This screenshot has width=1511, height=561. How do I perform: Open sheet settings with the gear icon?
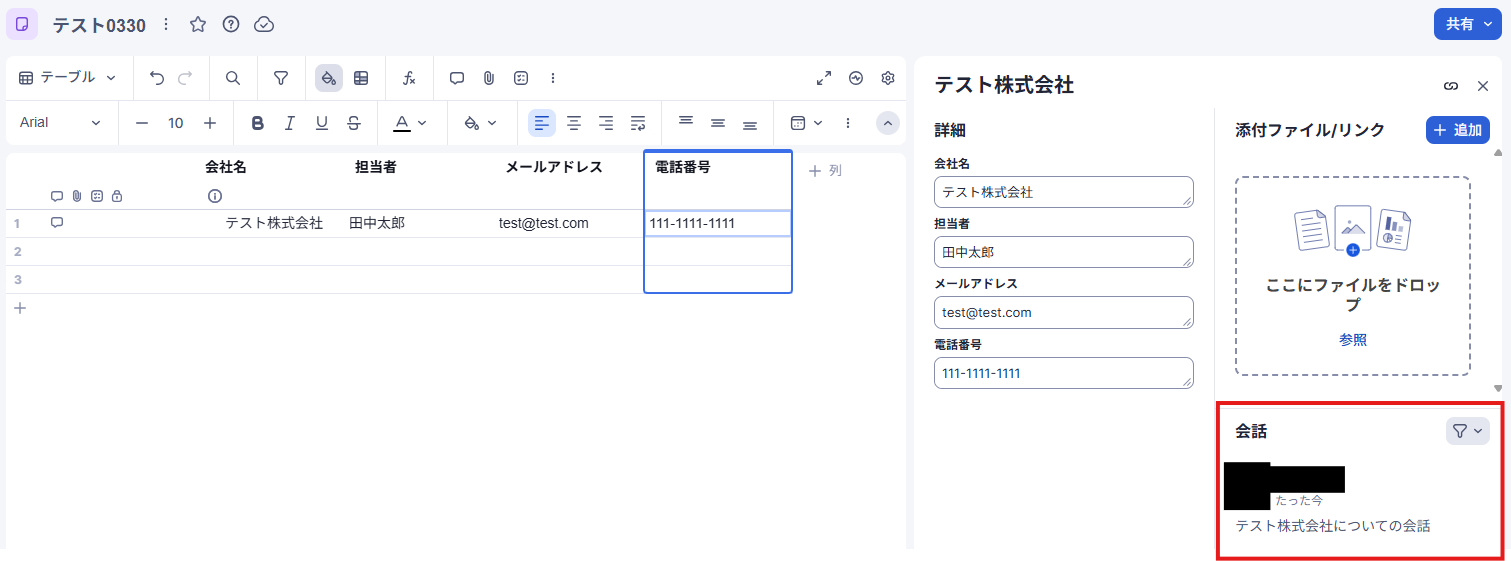[888, 78]
